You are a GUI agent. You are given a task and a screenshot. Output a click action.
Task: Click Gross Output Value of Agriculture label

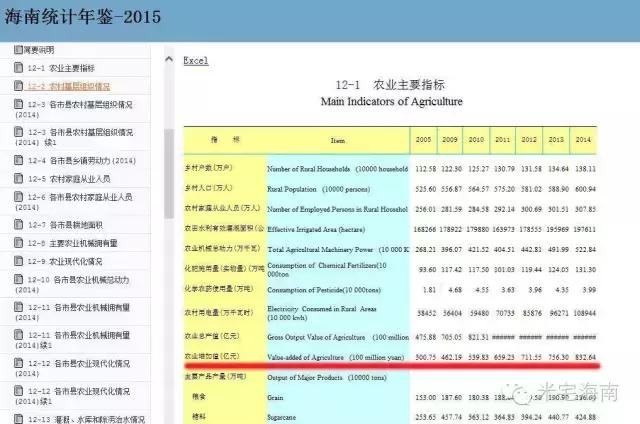338,337
